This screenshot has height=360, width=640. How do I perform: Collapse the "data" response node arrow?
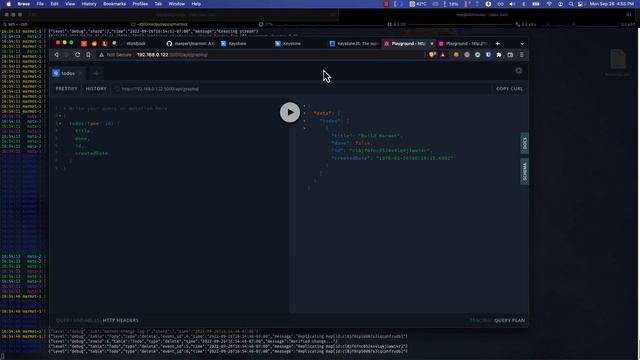point(304,113)
